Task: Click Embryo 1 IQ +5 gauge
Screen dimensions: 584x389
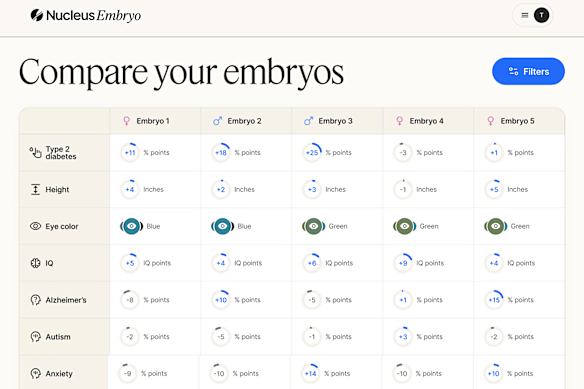Action: tap(130, 263)
